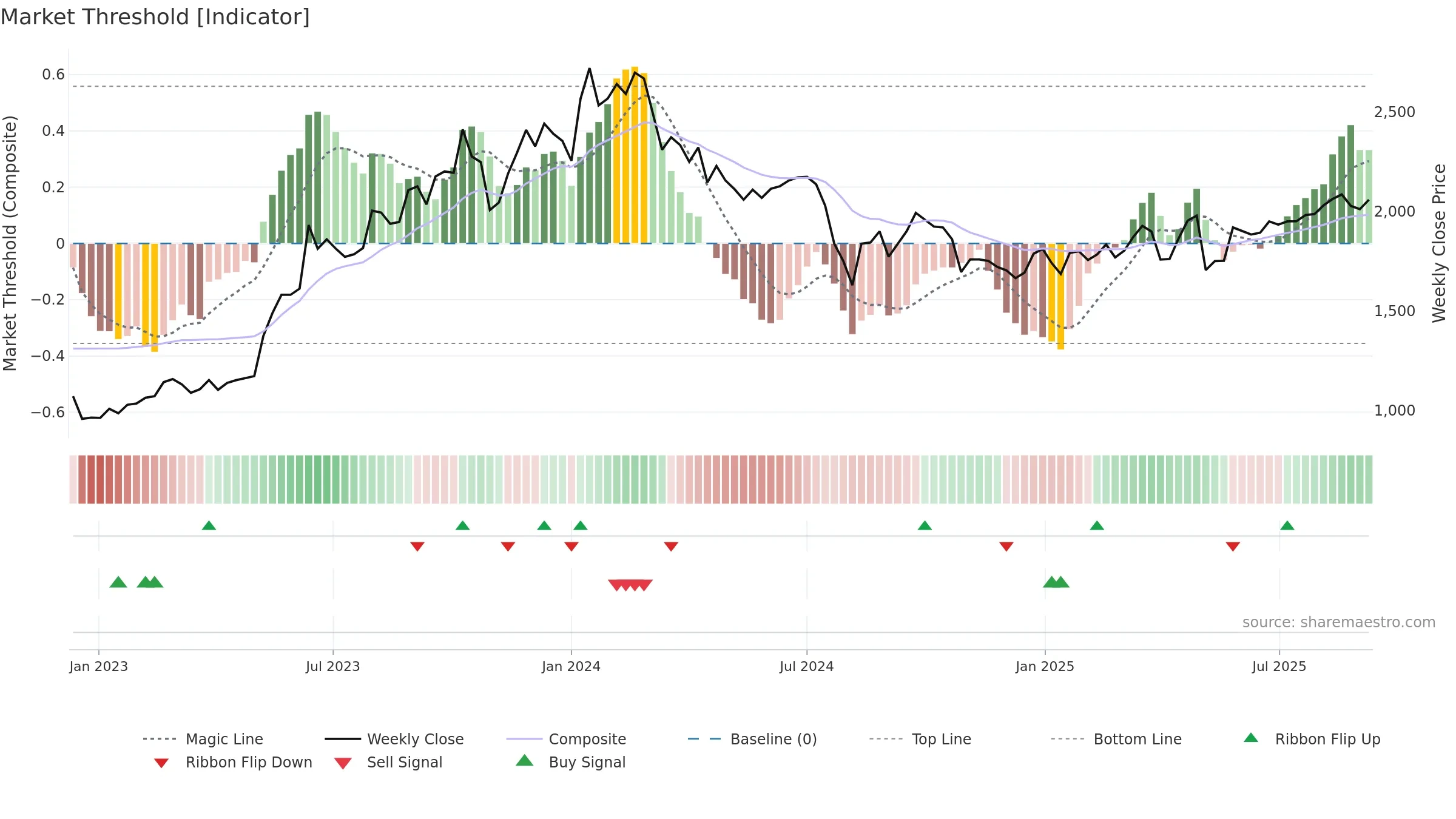Toggle Sell Signal legend entry
Screen dimensions: 1456x819
[388, 763]
